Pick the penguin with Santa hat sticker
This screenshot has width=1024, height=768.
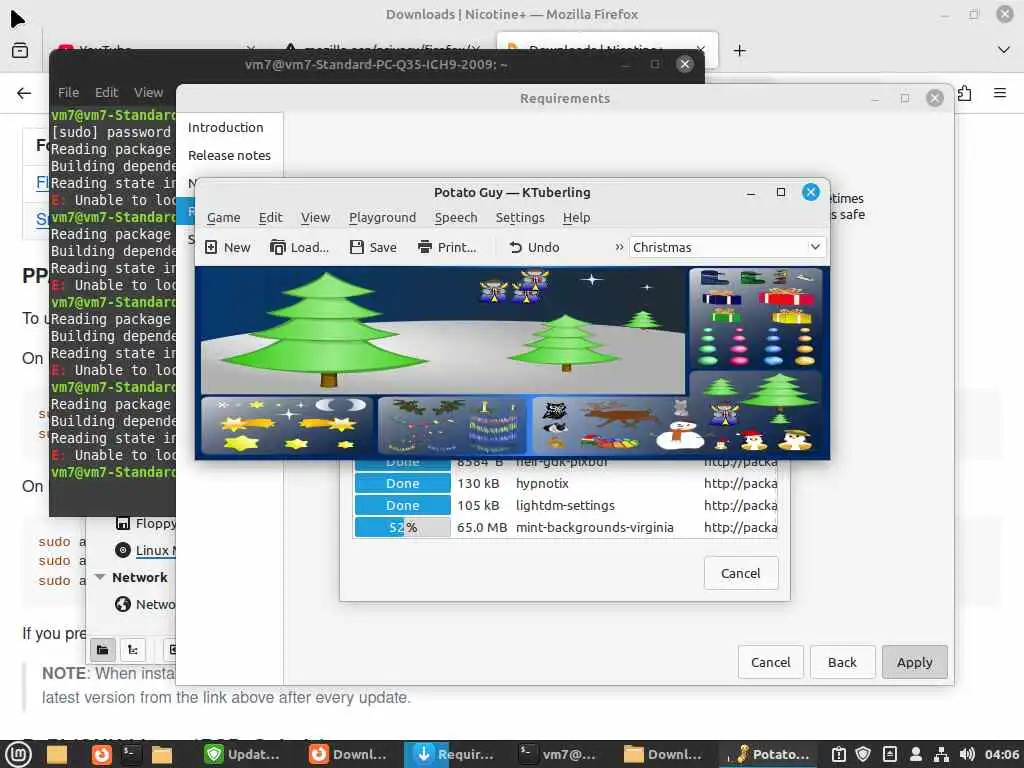[x=752, y=440]
